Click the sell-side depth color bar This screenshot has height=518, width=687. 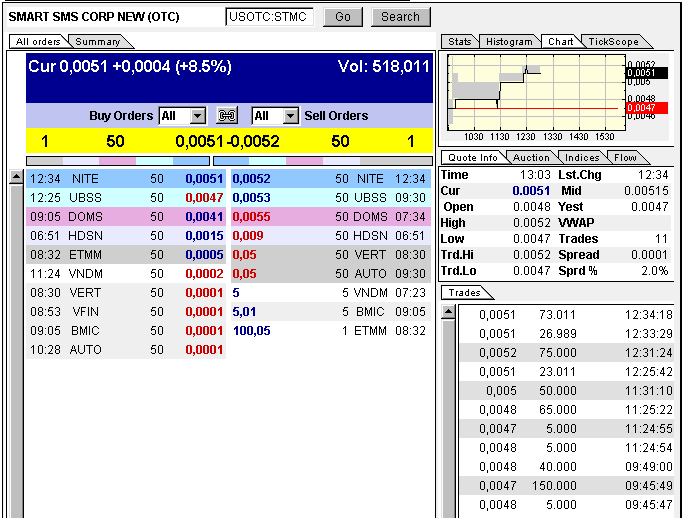coord(323,160)
